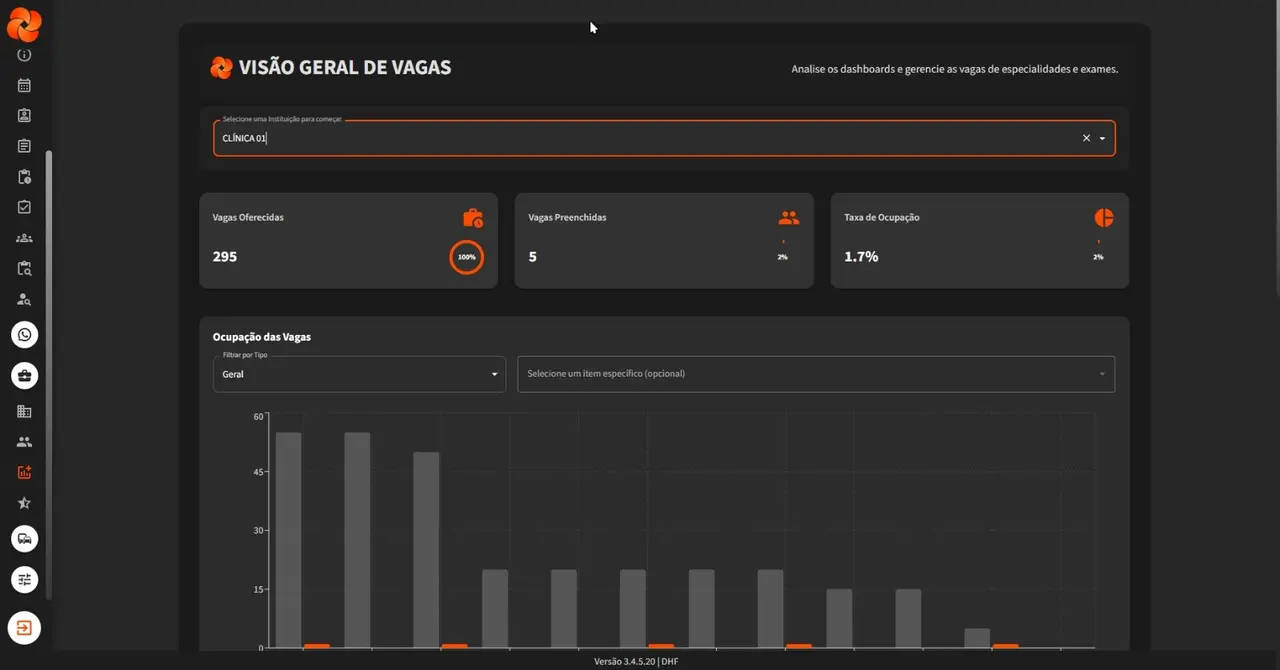This screenshot has height=670, width=1280.
Task: Open the building icon in the sidebar
Action: [24, 411]
